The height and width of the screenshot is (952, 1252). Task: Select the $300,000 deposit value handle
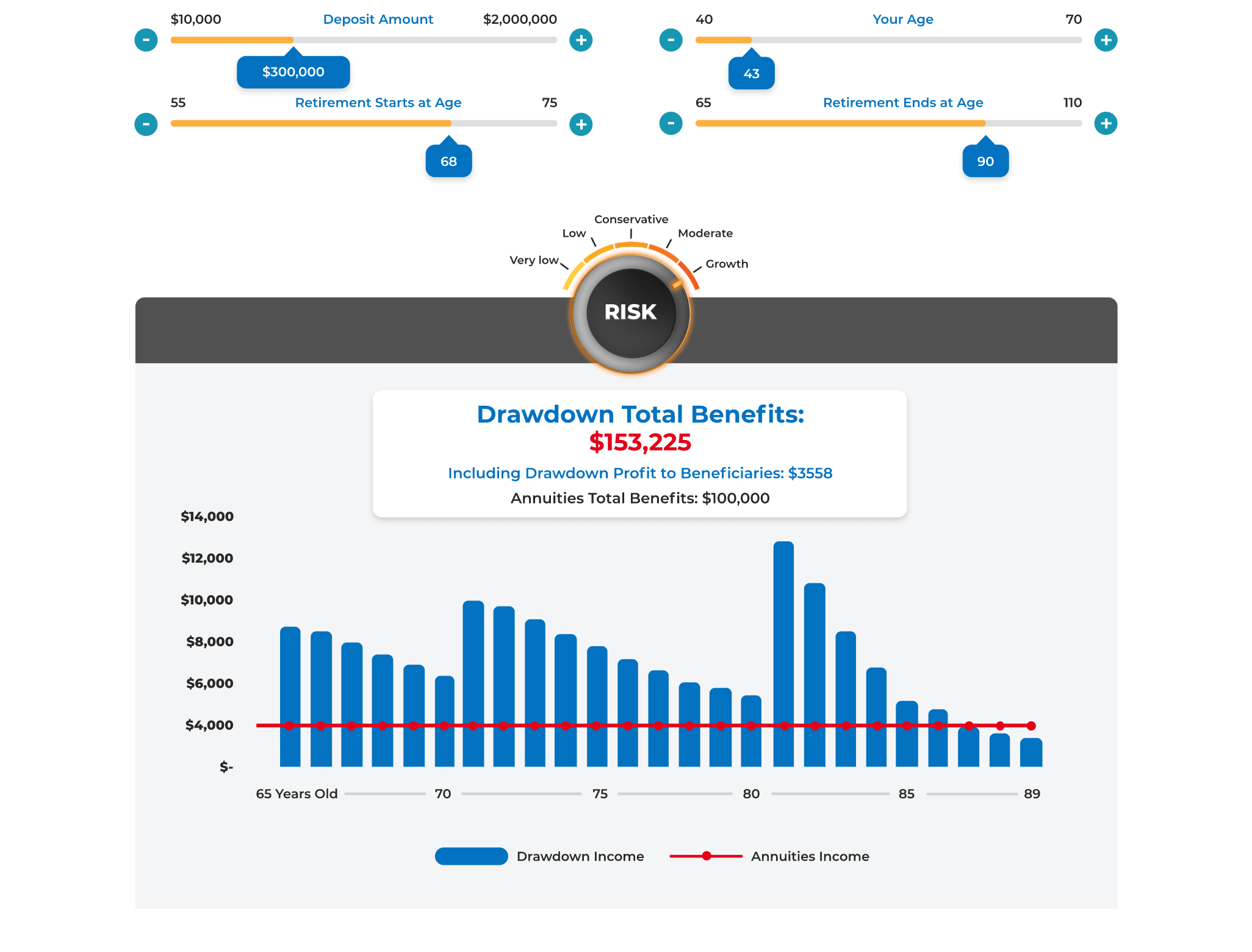coord(293,72)
